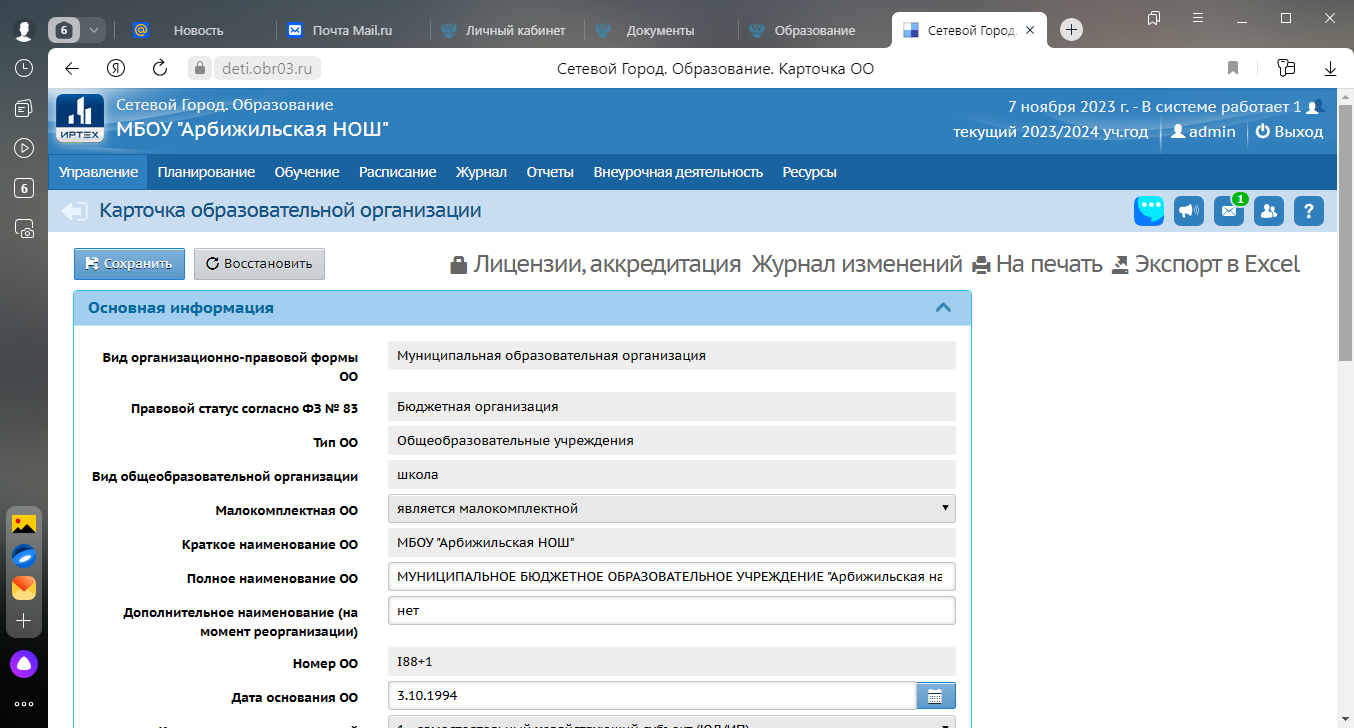
Task: Open the numbered tabs icon in sidebar
Action: click(x=24, y=188)
